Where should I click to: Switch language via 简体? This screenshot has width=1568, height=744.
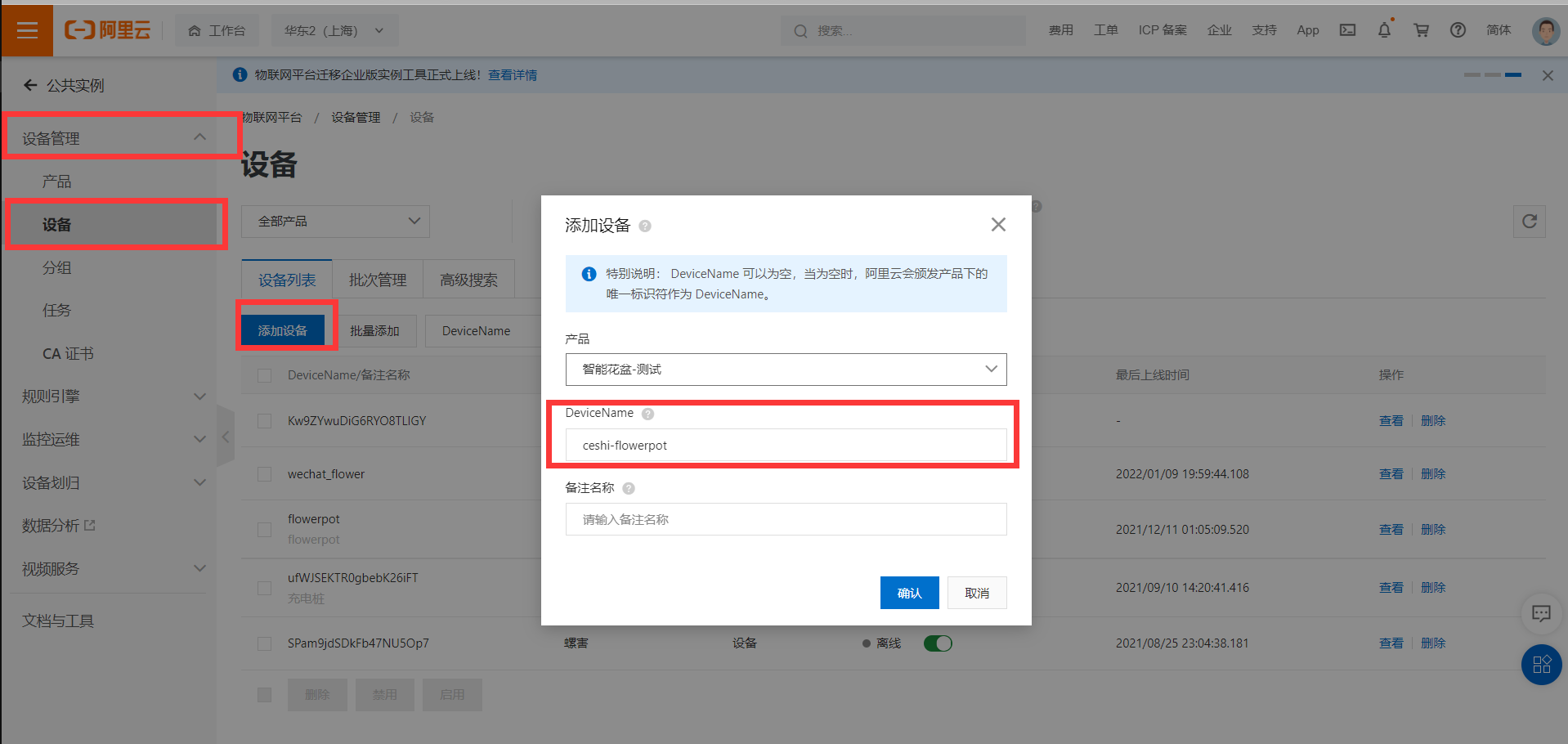point(1499,30)
